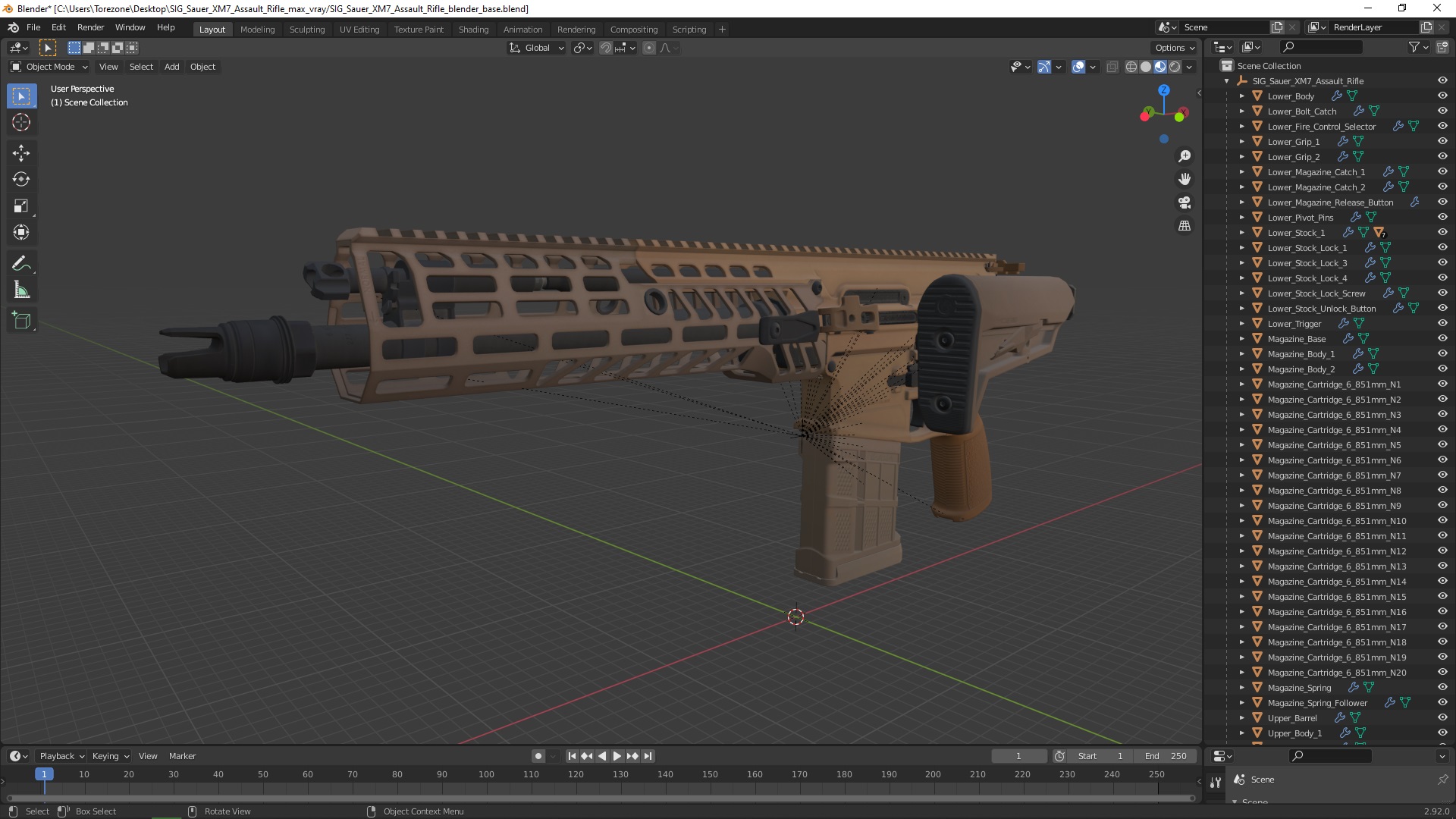
Task: Switch to UV Editing workspace tab
Action: tap(359, 30)
